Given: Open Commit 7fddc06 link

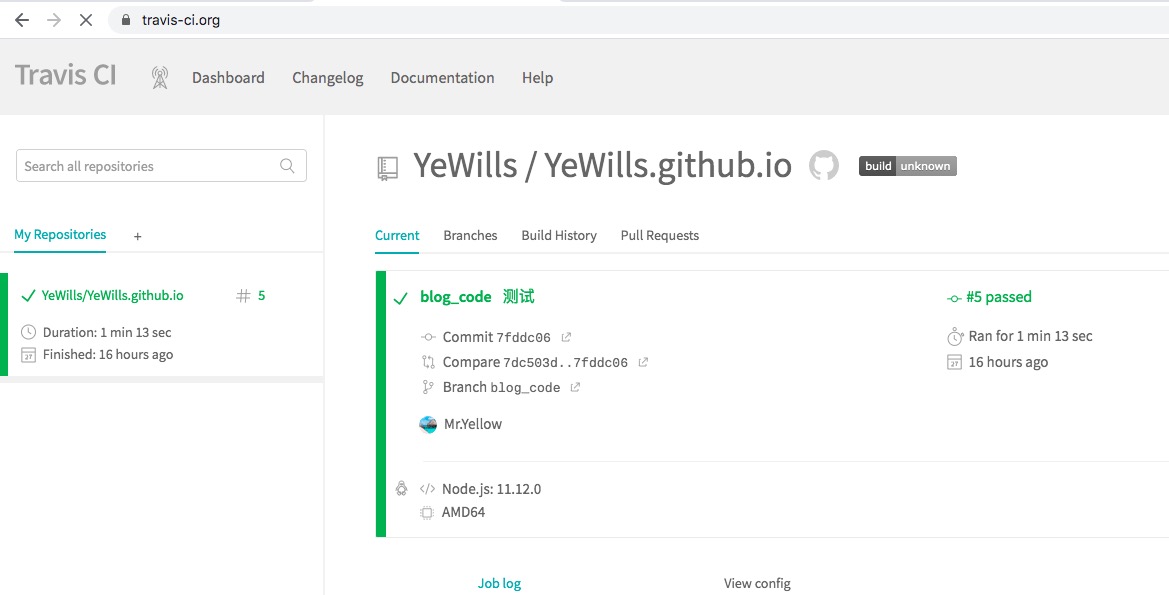Looking at the screenshot, I should point(497,337).
